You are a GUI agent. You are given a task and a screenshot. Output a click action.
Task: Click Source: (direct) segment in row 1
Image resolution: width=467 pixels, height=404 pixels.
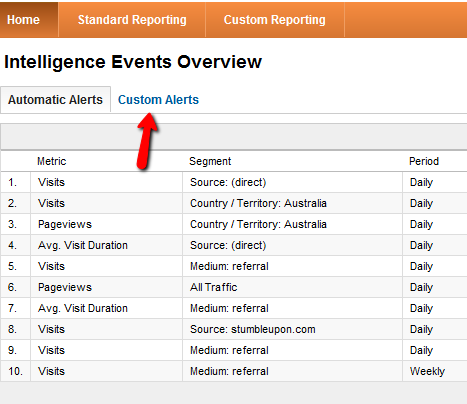point(228,182)
